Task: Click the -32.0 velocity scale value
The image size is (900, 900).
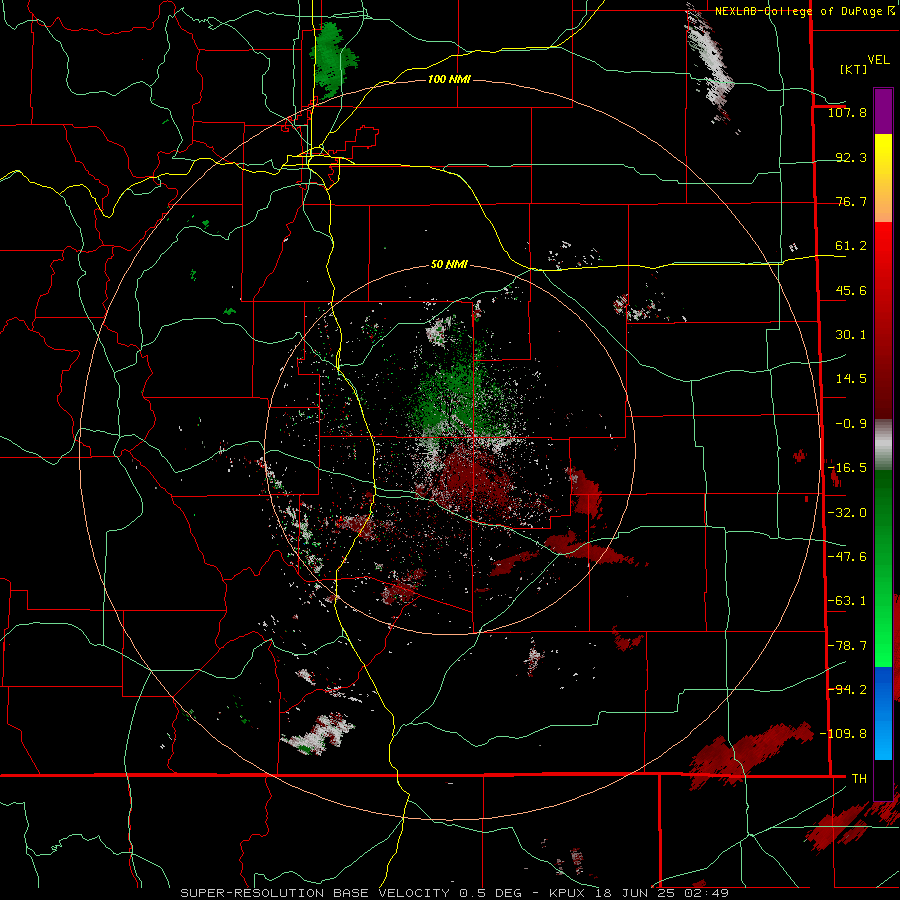Action: point(847,513)
